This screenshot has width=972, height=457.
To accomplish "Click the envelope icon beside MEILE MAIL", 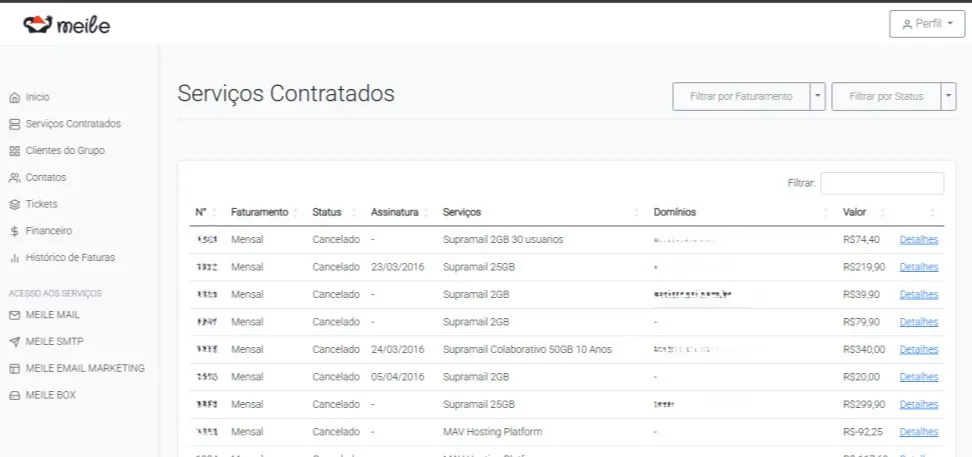I will click(15, 315).
